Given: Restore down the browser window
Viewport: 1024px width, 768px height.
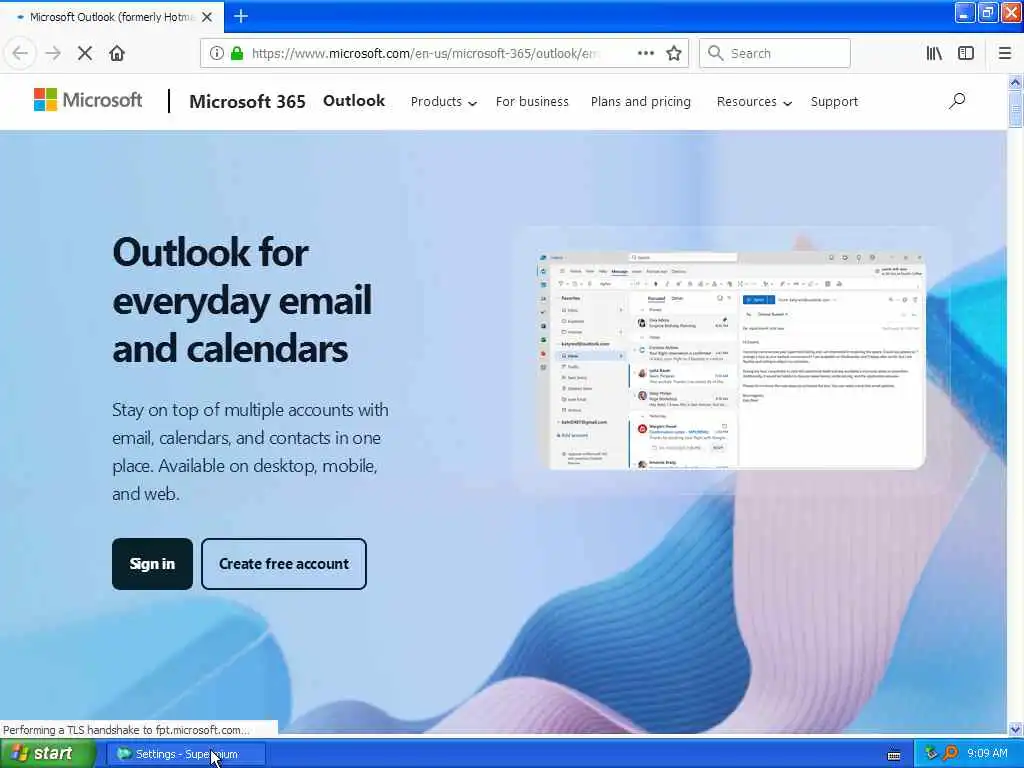Looking at the screenshot, I should coord(987,13).
